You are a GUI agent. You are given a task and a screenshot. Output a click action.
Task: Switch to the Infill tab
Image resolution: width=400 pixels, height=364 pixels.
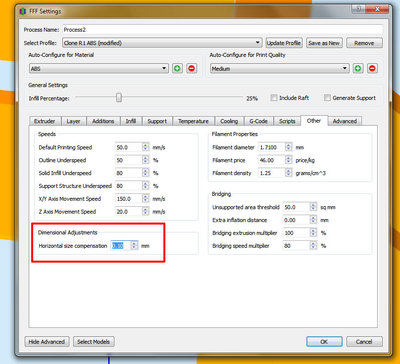pos(131,121)
